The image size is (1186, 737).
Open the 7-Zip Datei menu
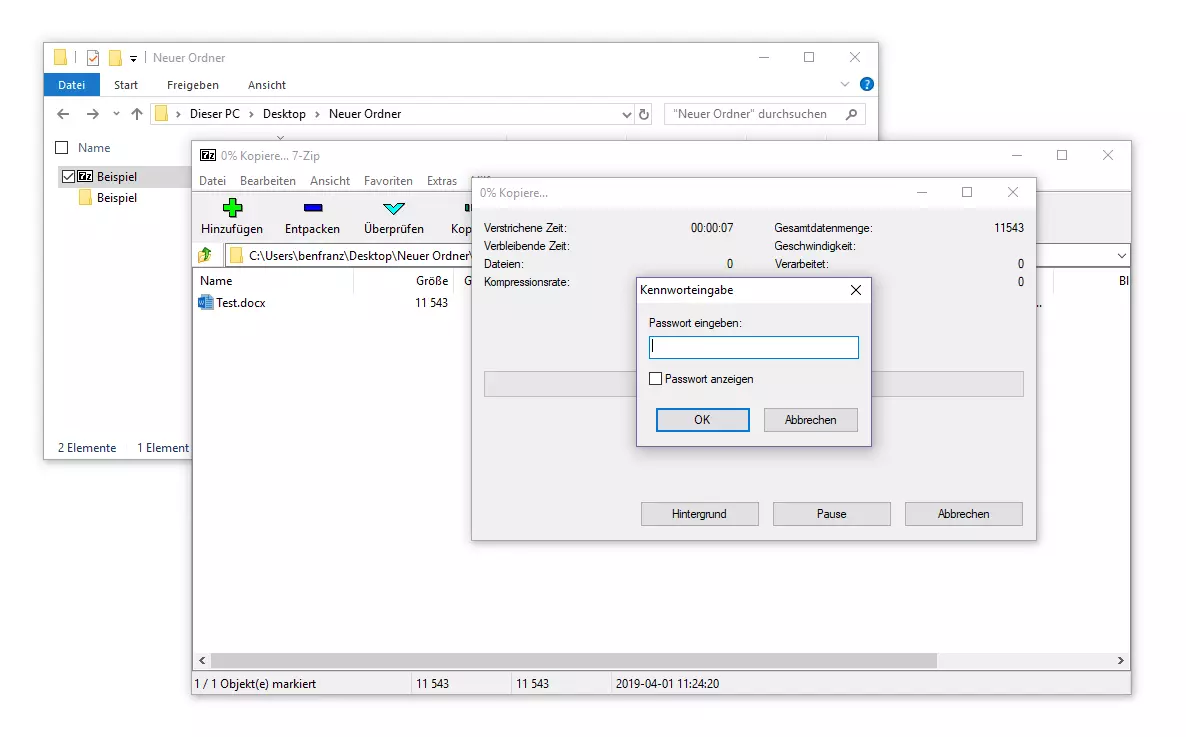(213, 181)
